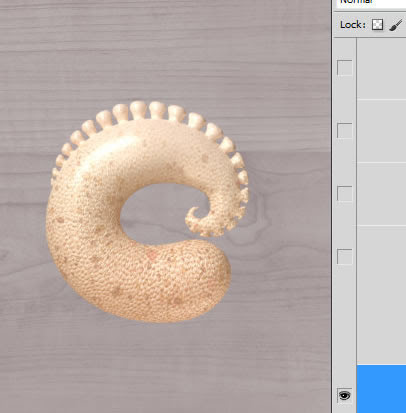Screen dimensions: 406x413
Task: Open the Normal blend mode dropdown
Action: (x=371, y=3)
